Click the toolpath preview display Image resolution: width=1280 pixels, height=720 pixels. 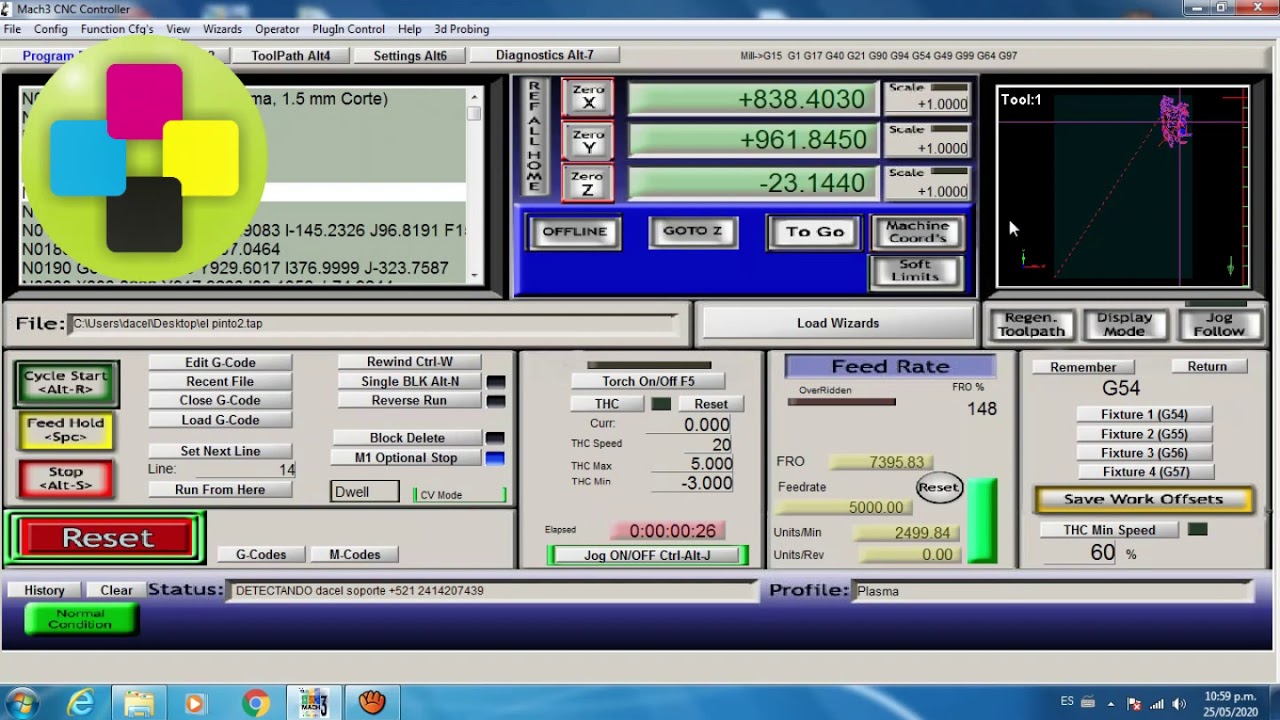tap(1123, 187)
